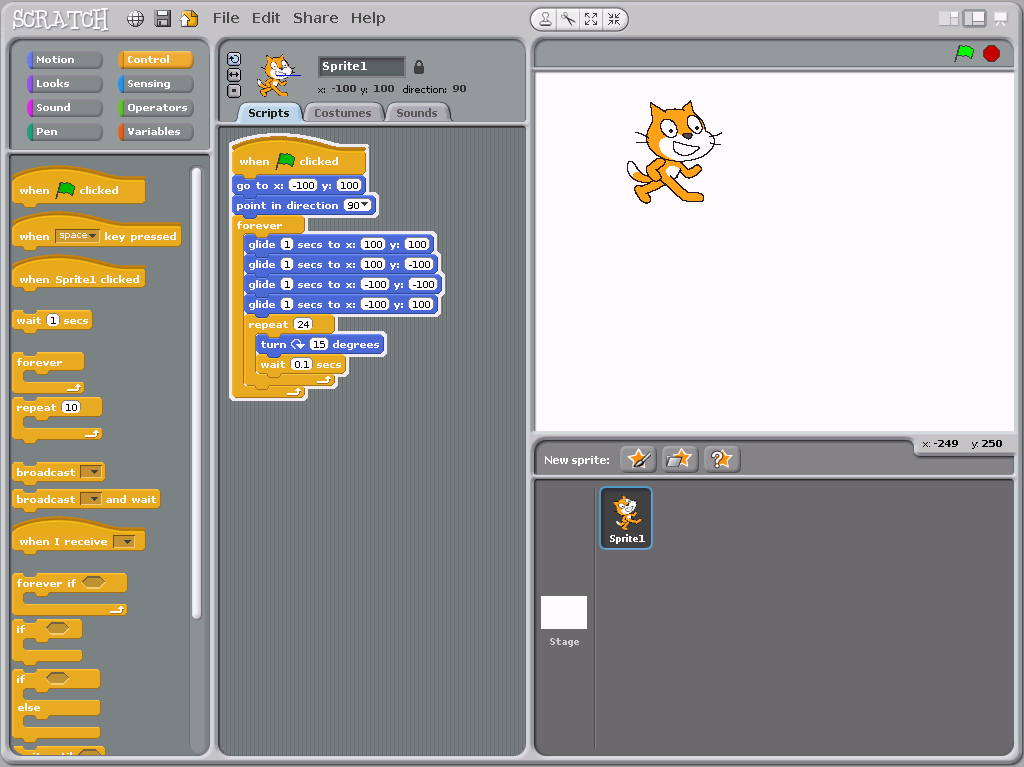This screenshot has width=1024, height=767.
Task: Open the Edit menu
Action: 266,18
